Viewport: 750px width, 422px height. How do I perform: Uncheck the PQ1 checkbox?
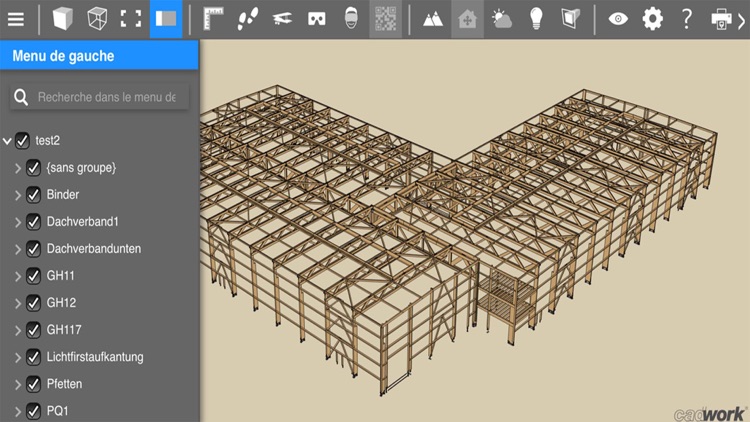click(33, 411)
